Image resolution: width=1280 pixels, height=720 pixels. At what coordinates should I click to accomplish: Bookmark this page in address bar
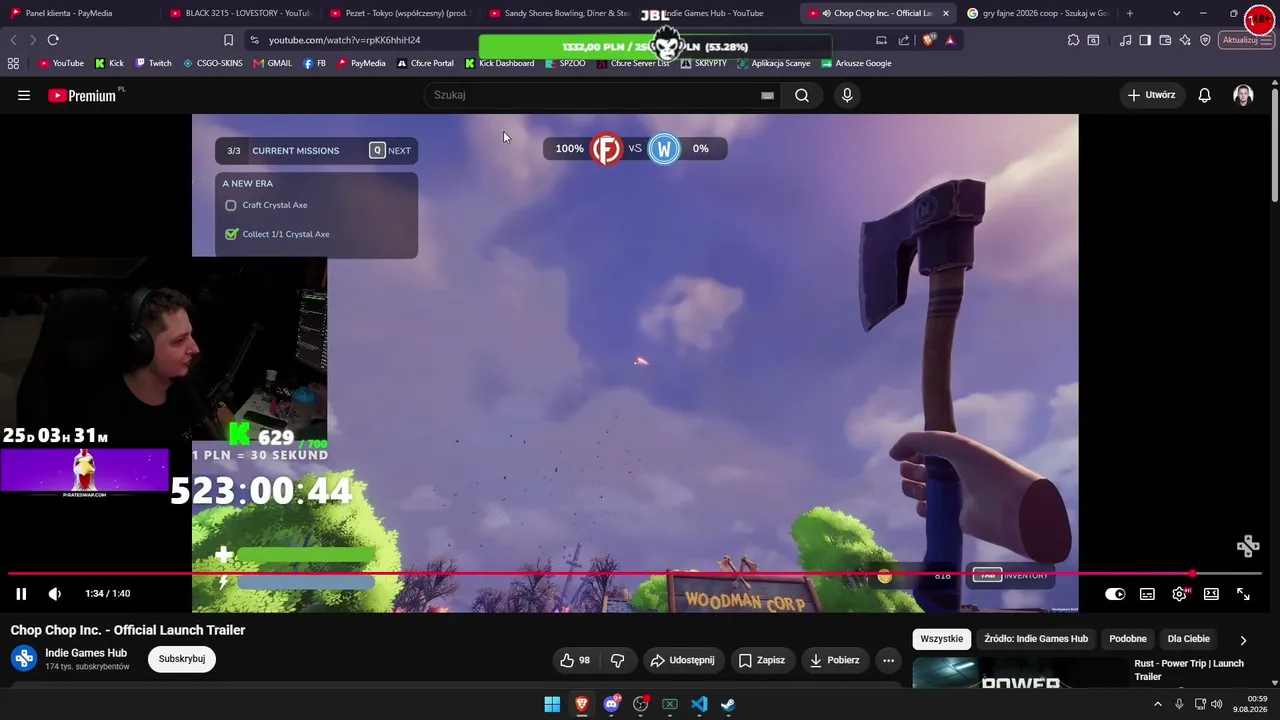tap(228, 40)
